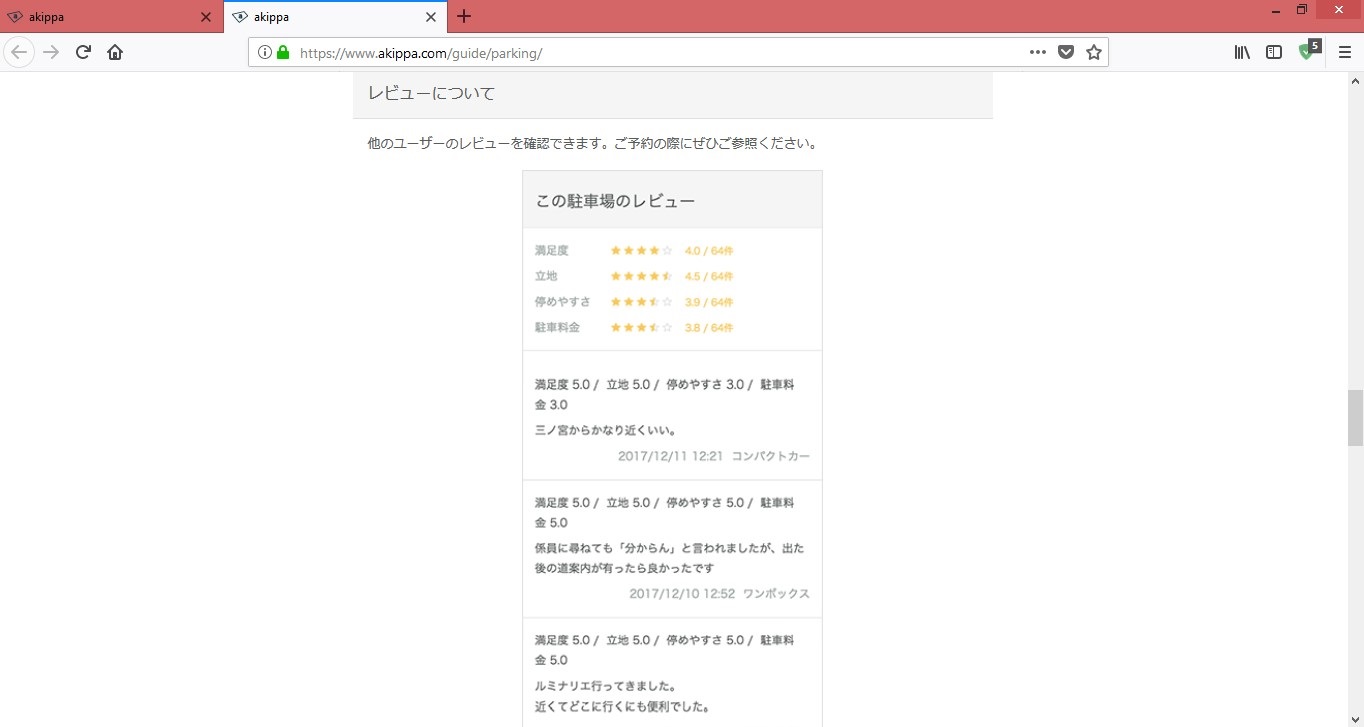Click the vertical page scrollbar thumb
This screenshot has width=1364, height=727.
(1355, 417)
